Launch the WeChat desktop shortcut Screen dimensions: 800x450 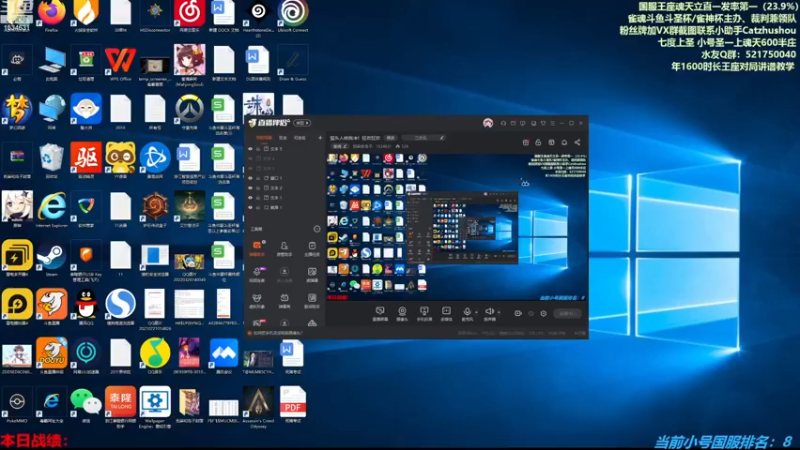[x=86, y=403]
